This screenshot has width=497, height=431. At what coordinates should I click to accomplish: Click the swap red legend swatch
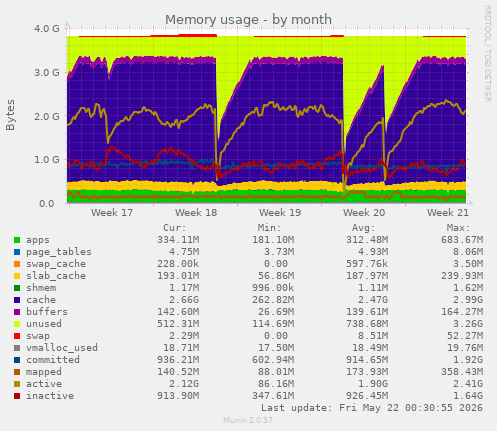click(x=17, y=336)
